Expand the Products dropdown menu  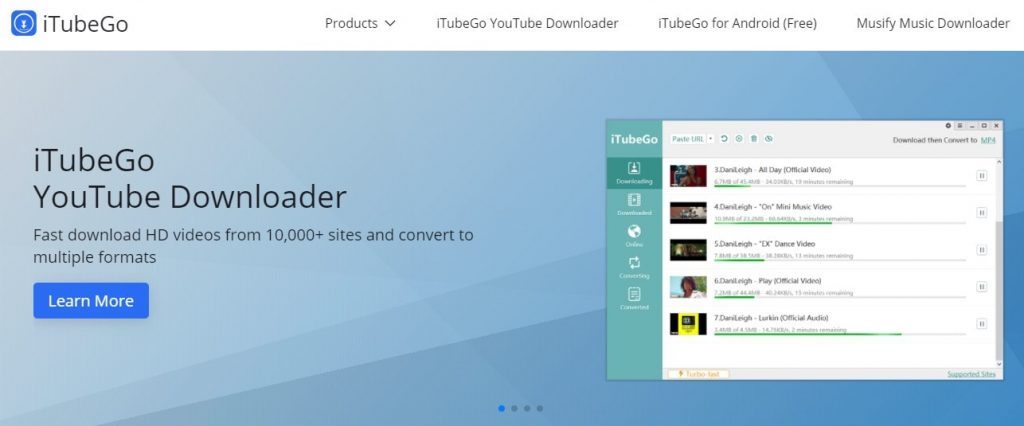coord(360,24)
